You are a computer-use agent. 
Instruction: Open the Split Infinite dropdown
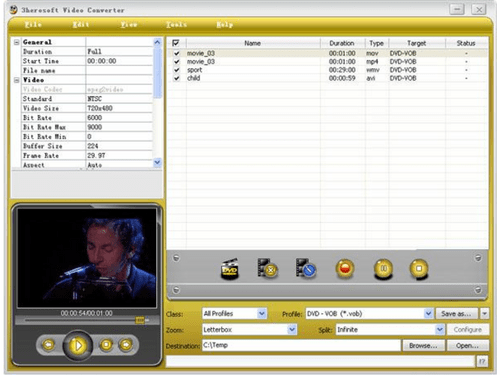pos(440,330)
